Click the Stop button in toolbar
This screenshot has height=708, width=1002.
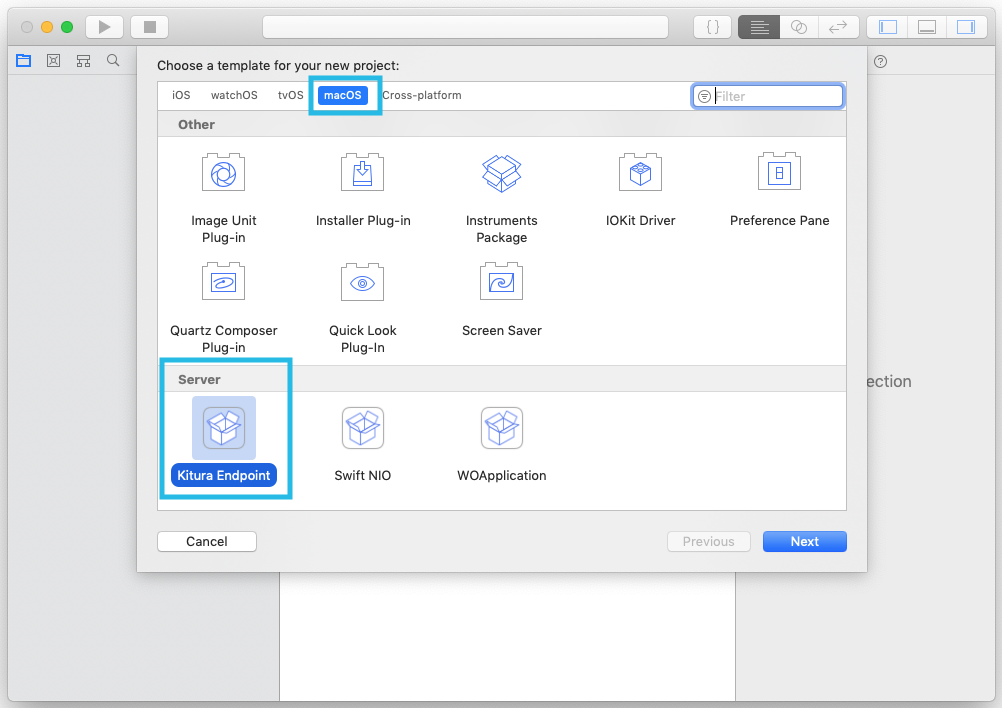150,27
